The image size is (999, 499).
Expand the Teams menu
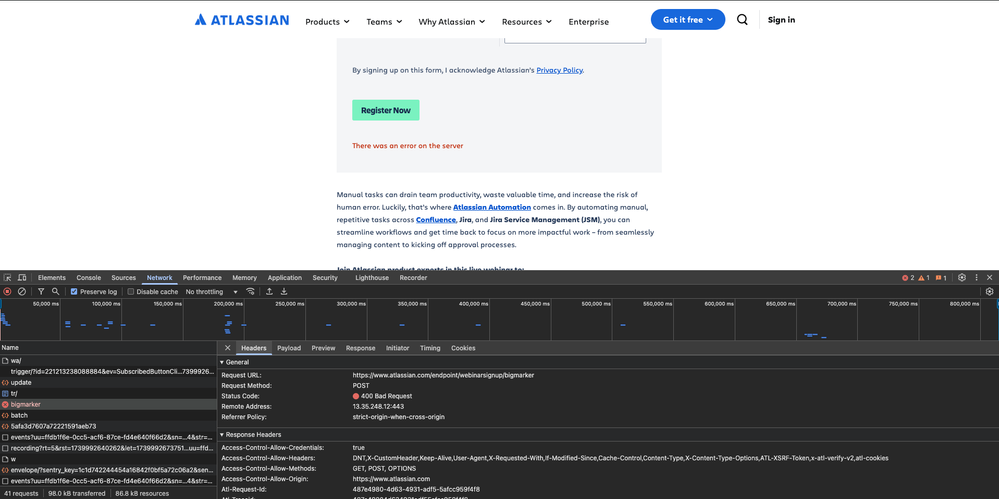click(x=384, y=22)
